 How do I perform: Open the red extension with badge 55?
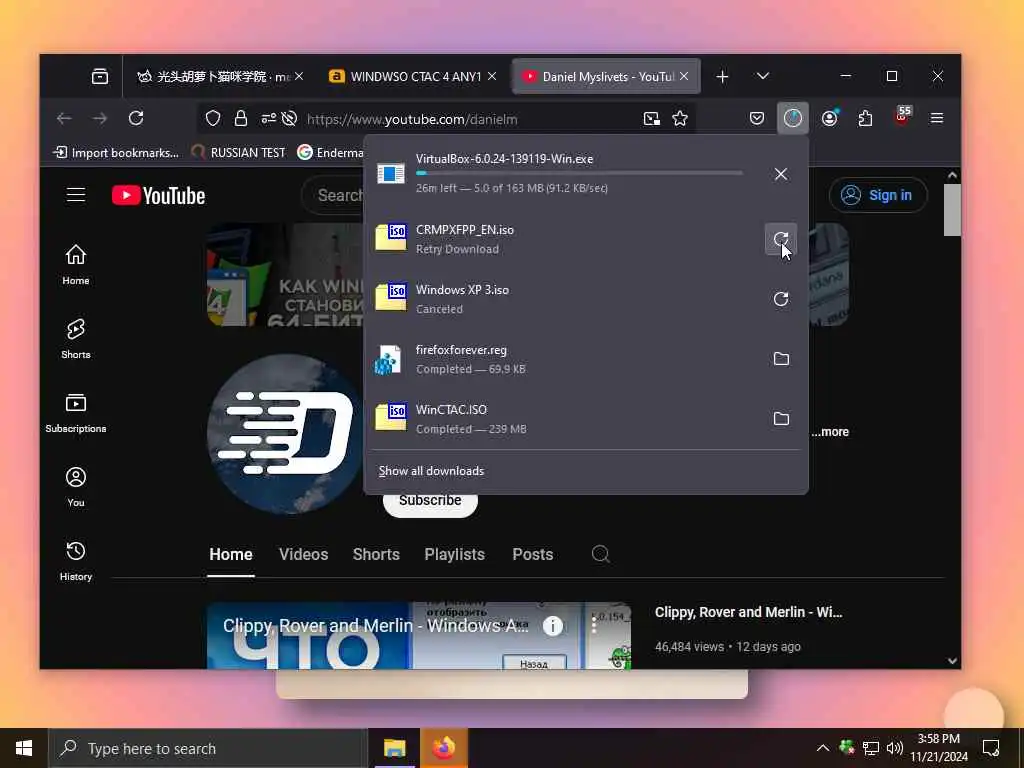(x=902, y=117)
